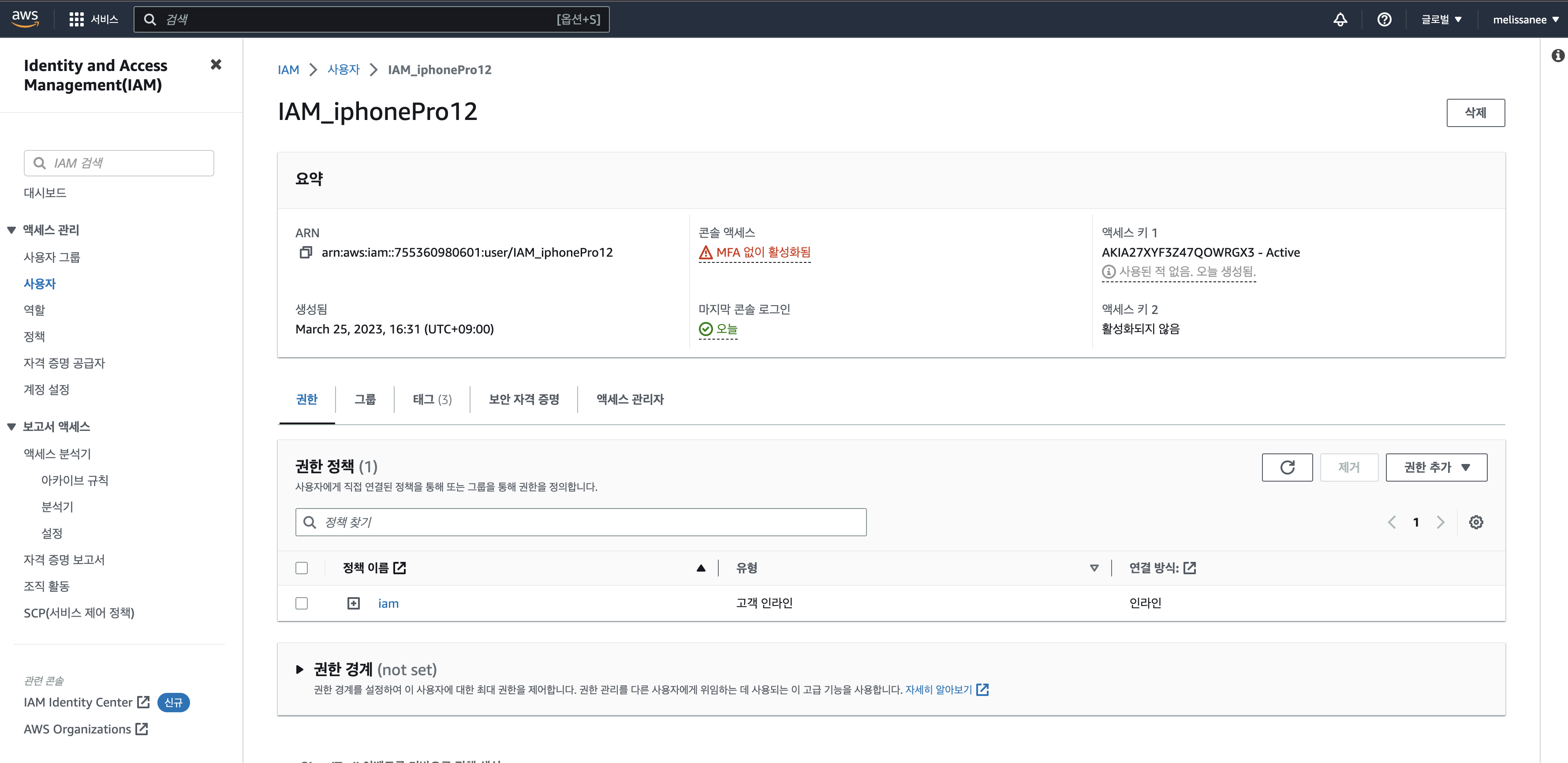Open archive rules in sidebar

74,480
